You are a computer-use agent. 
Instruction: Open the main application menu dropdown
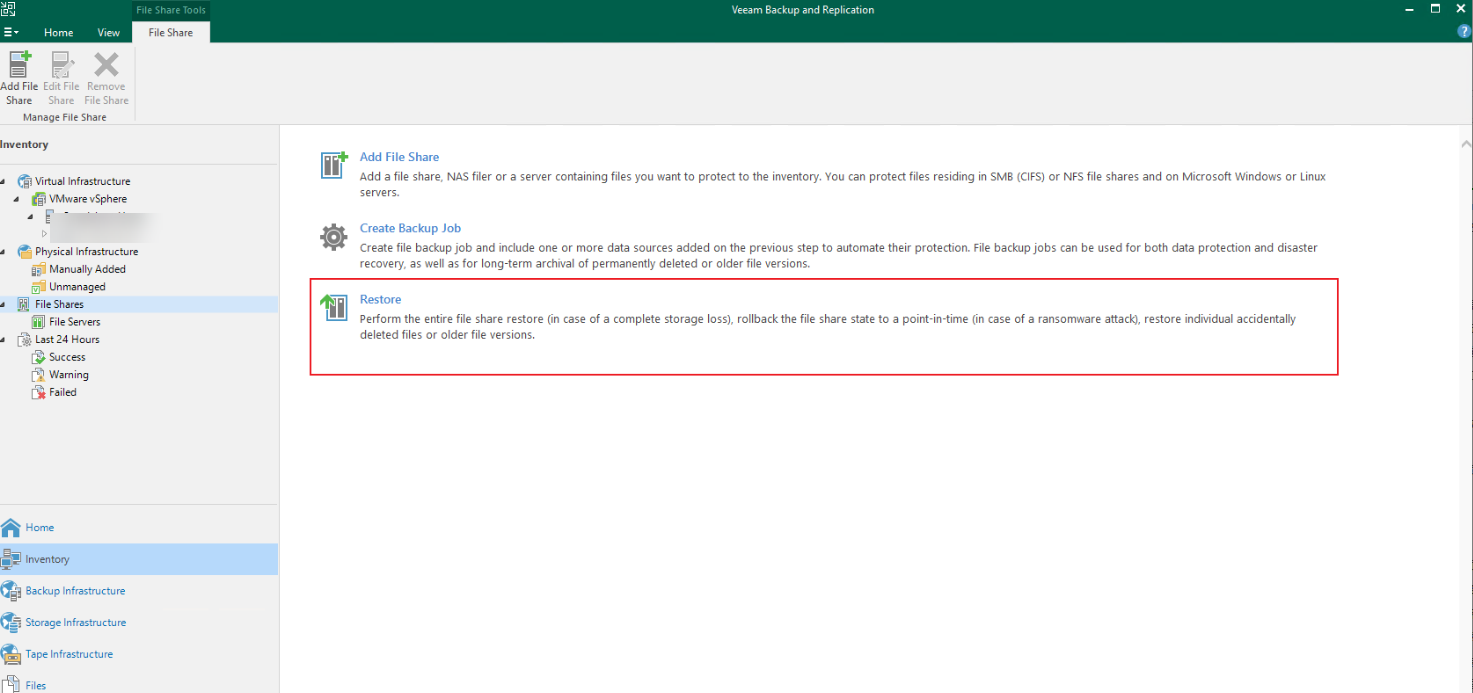(x=11, y=33)
